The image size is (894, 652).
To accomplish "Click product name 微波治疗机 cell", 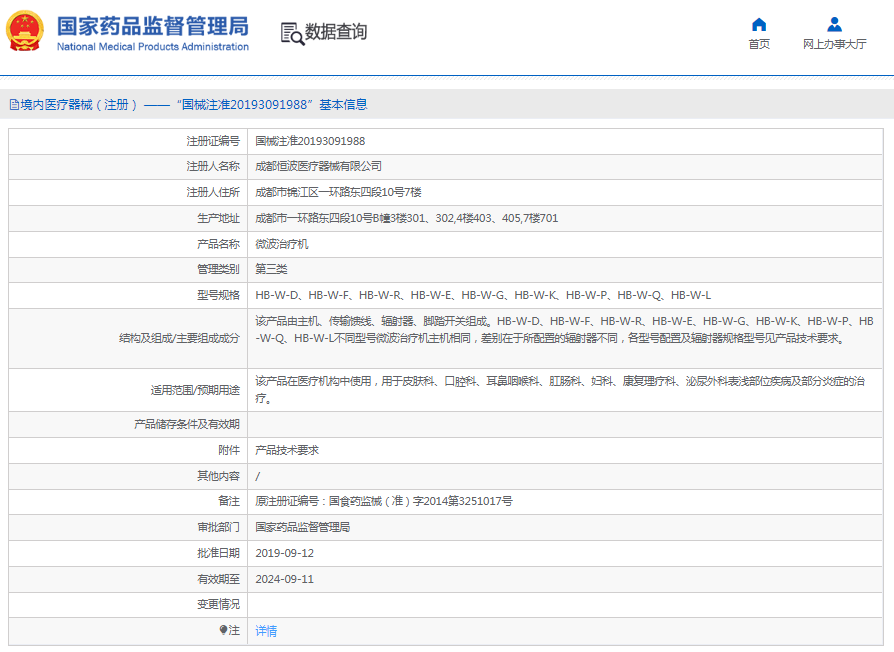I will (x=282, y=244).
